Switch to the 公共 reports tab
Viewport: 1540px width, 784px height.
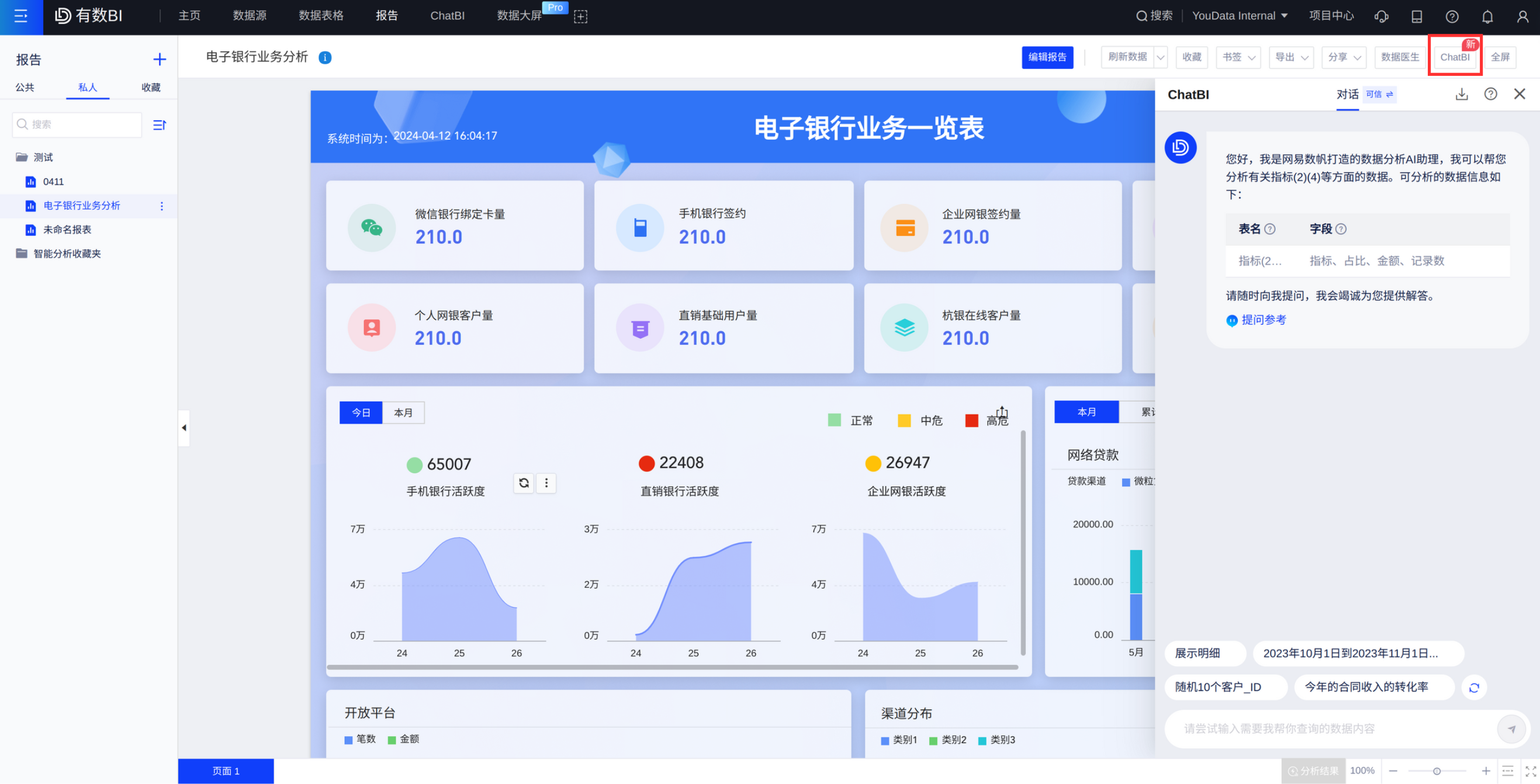(x=25, y=87)
